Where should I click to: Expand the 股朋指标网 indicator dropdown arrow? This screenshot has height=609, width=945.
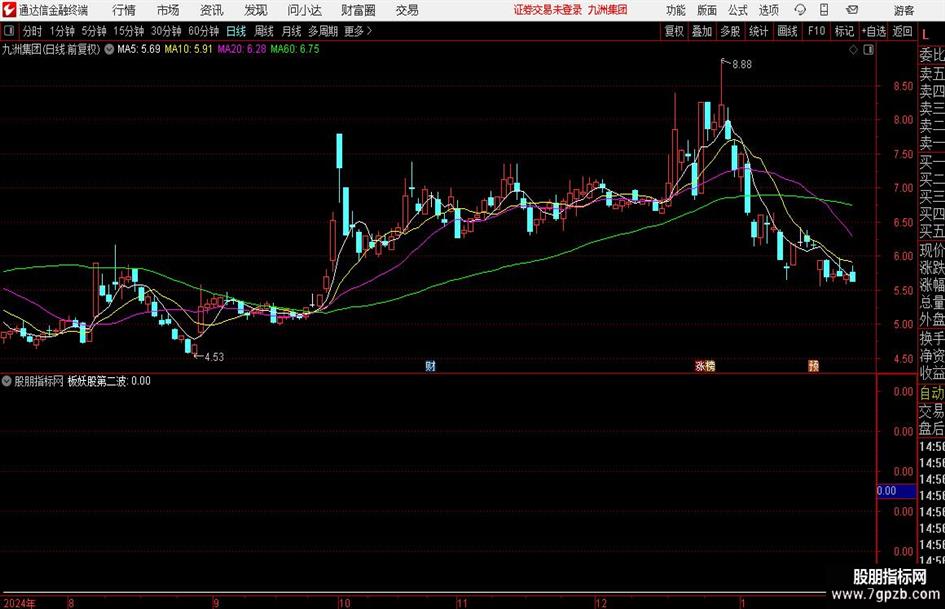[7, 381]
